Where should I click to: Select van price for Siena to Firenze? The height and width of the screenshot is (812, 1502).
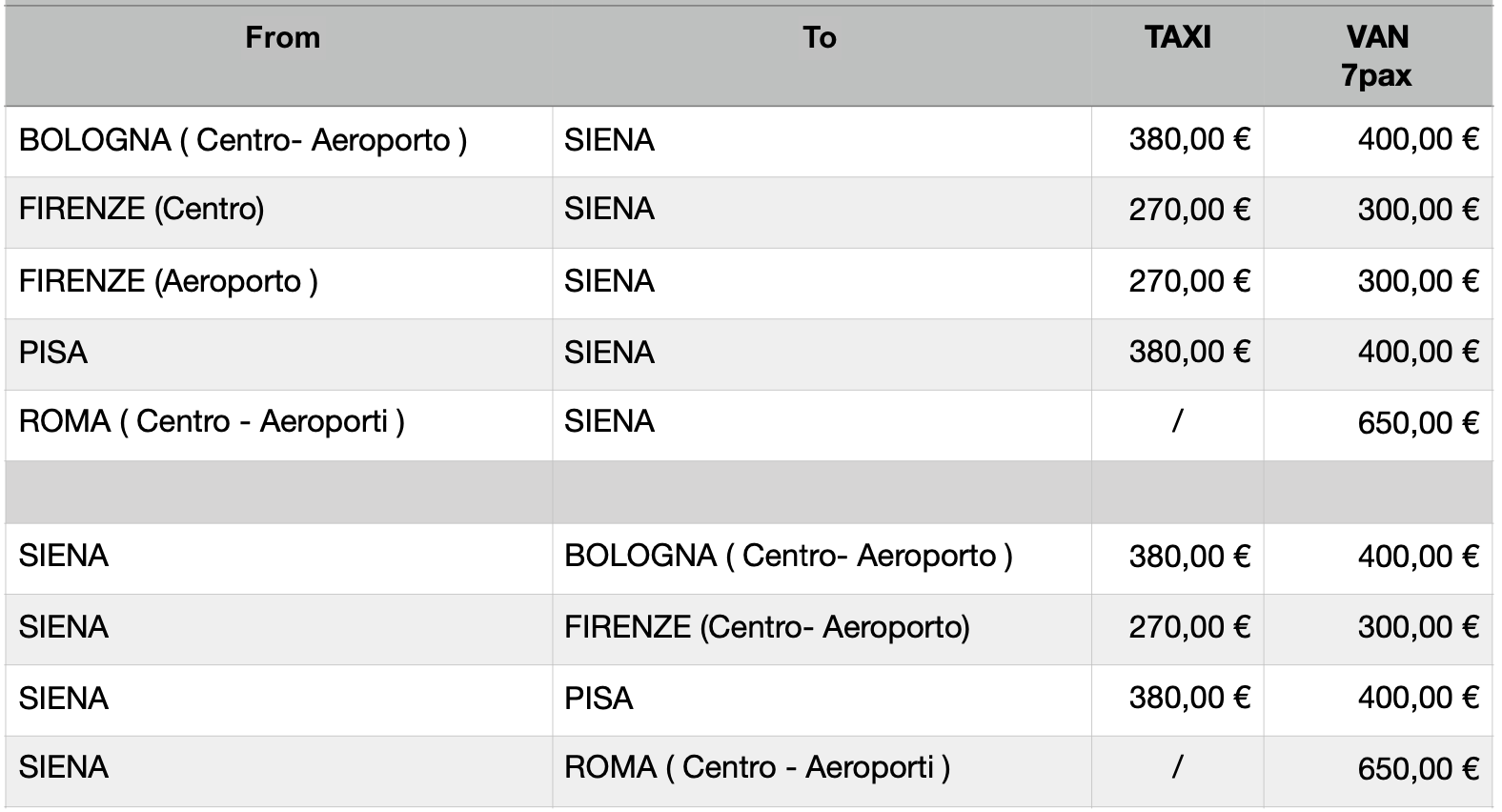[x=1417, y=628]
